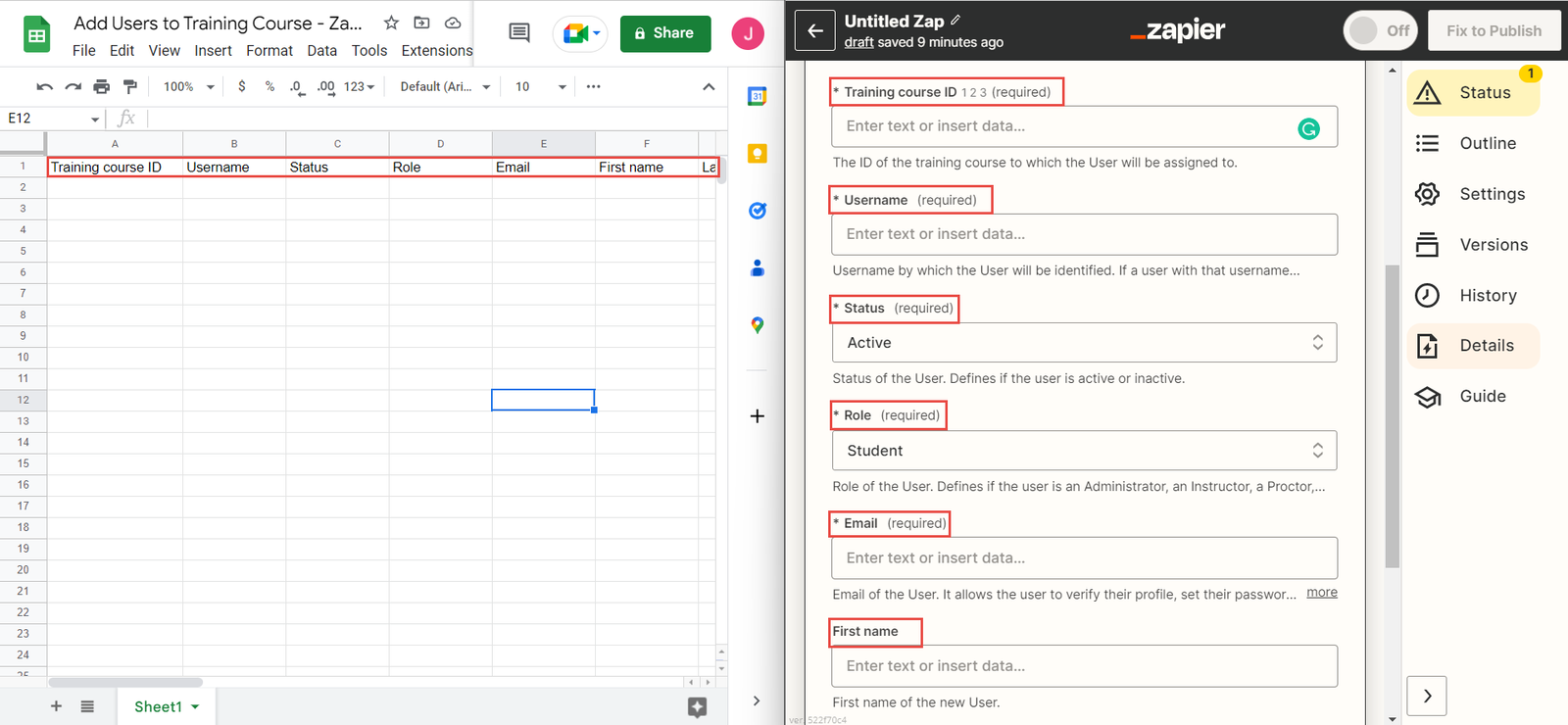Open the comment history icon

click(x=519, y=33)
